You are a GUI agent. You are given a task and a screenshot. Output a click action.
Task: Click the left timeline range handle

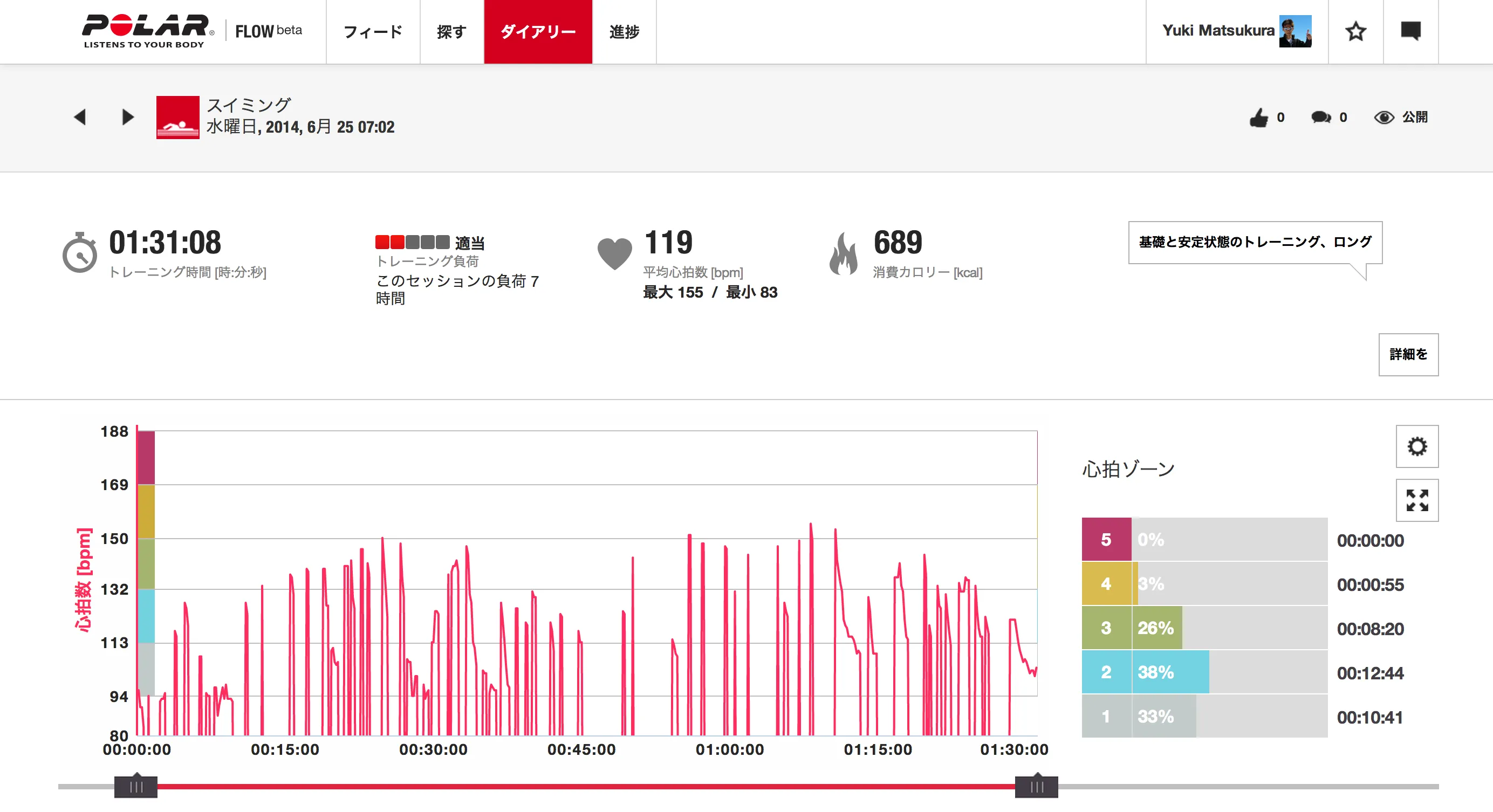135,787
